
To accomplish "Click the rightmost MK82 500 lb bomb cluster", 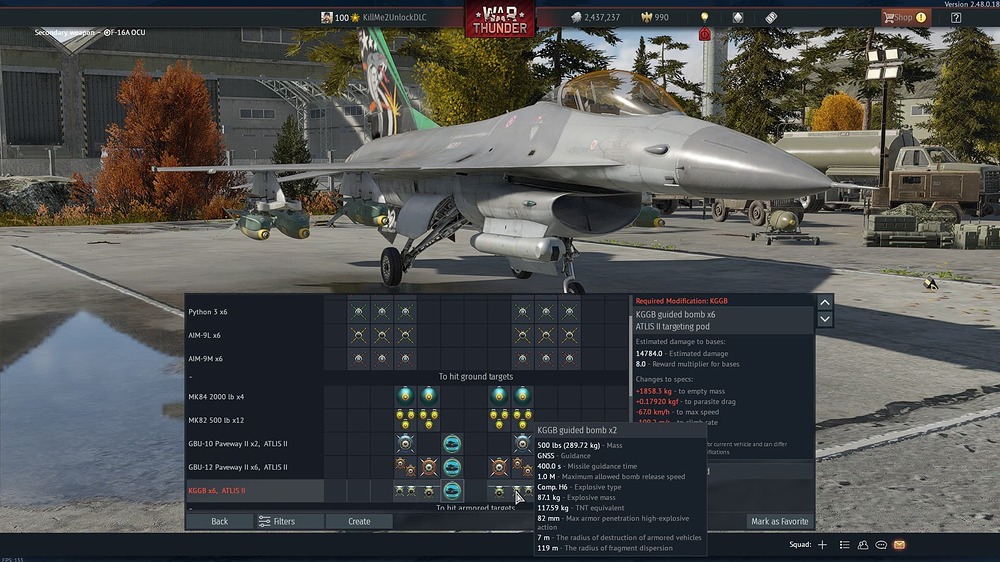I will tap(522, 420).
